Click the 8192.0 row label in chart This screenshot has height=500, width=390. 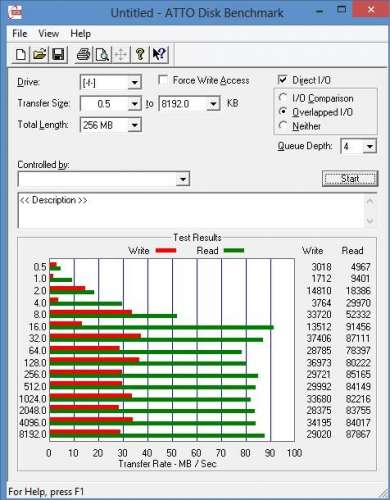pyautogui.click(x=33, y=434)
